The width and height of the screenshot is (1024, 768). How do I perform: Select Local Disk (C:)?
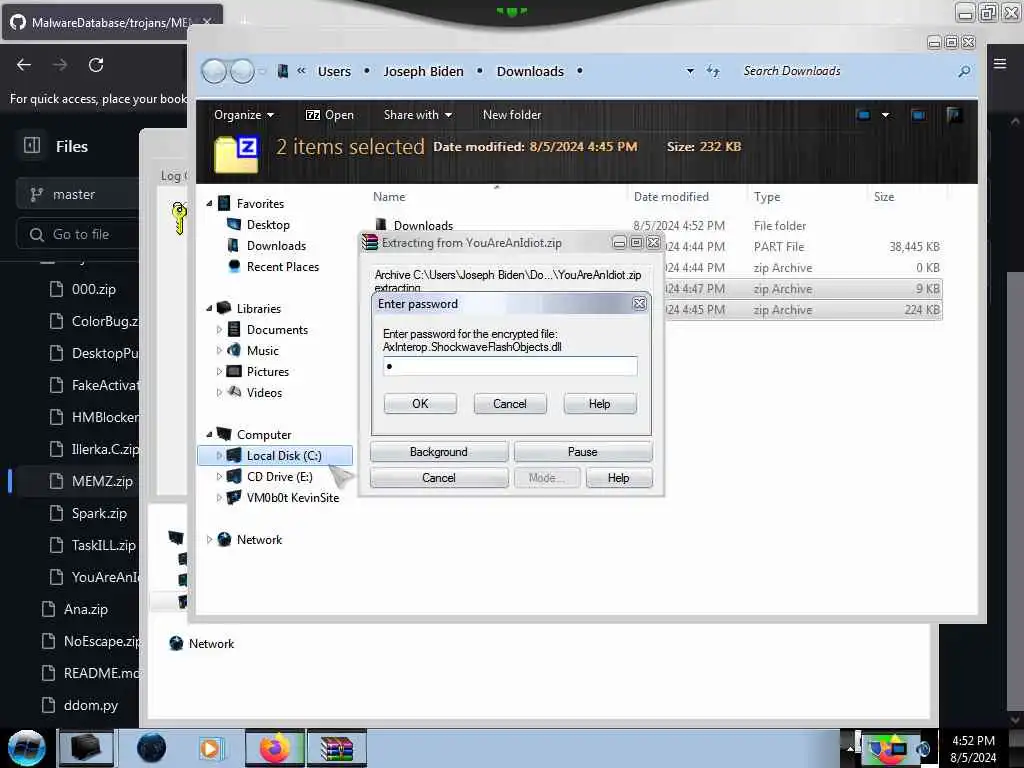[x=275, y=455]
